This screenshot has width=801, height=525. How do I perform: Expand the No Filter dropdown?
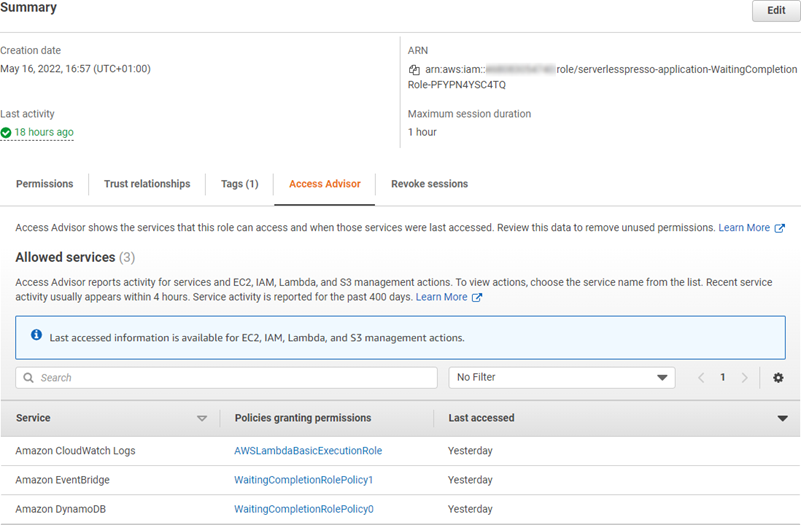click(562, 377)
